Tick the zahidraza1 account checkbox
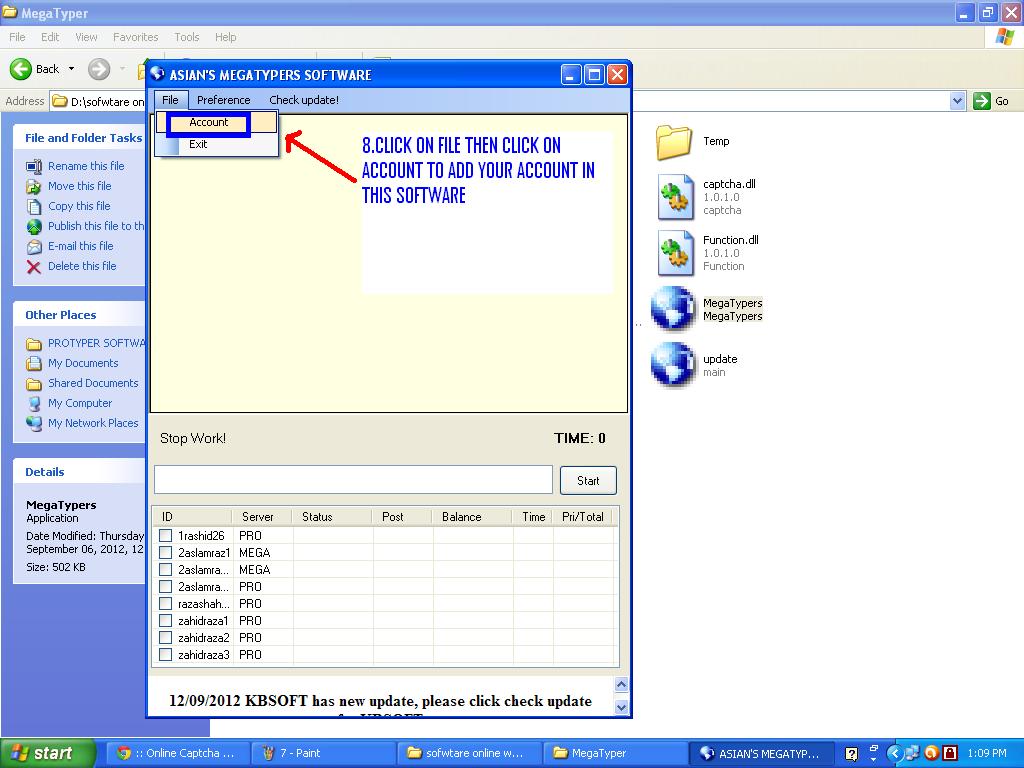Screen dimensions: 1024x768 [x=166, y=620]
